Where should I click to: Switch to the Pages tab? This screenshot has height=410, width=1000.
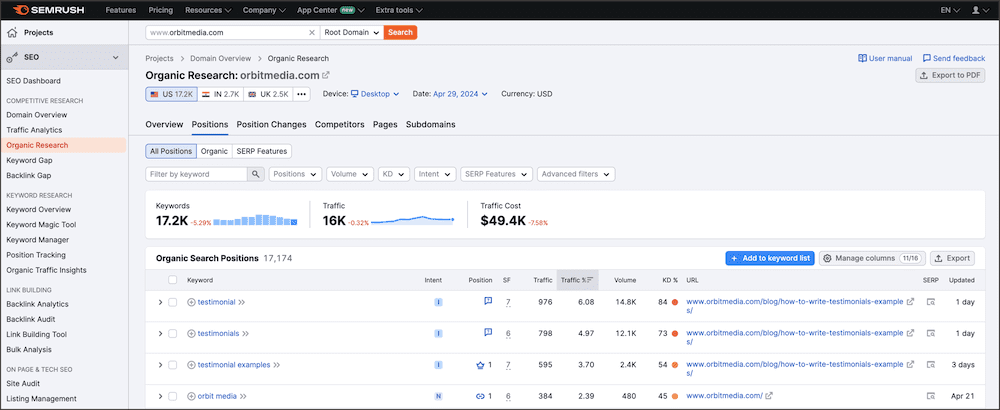(385, 124)
